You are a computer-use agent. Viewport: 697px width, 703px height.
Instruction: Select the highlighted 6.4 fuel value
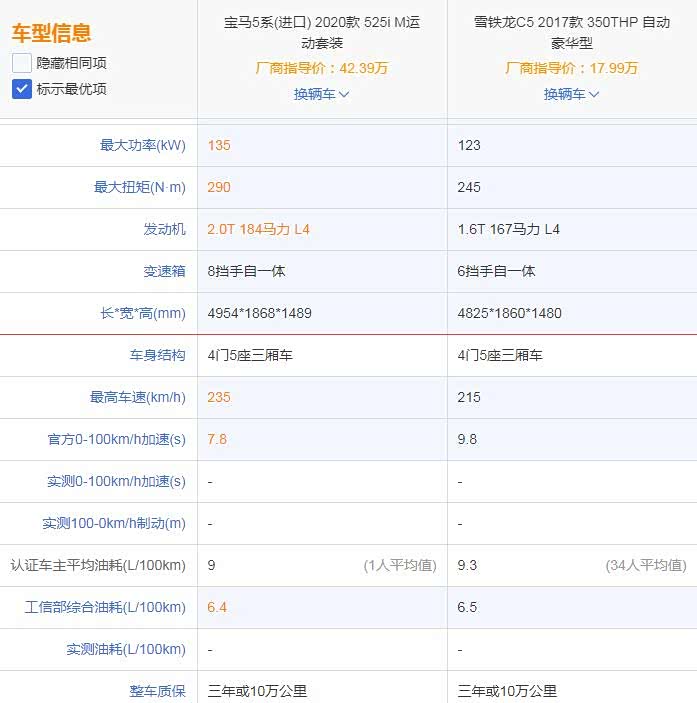tap(217, 607)
